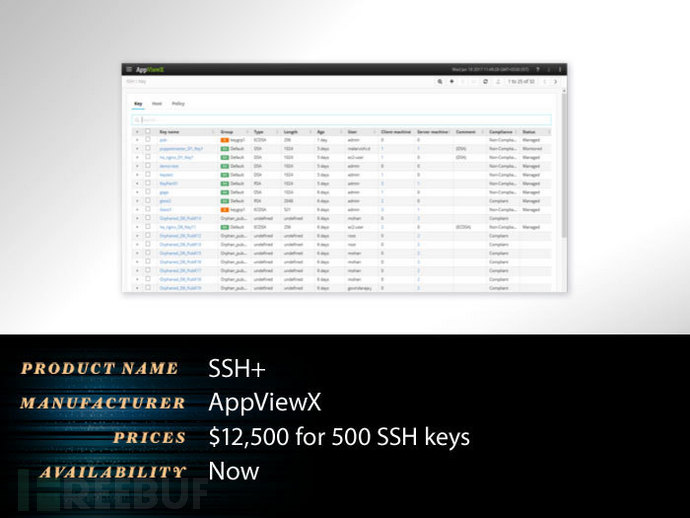Viewport: 690px width, 518px height.
Task: Sort by the Server machine column header
Action: 433,132
